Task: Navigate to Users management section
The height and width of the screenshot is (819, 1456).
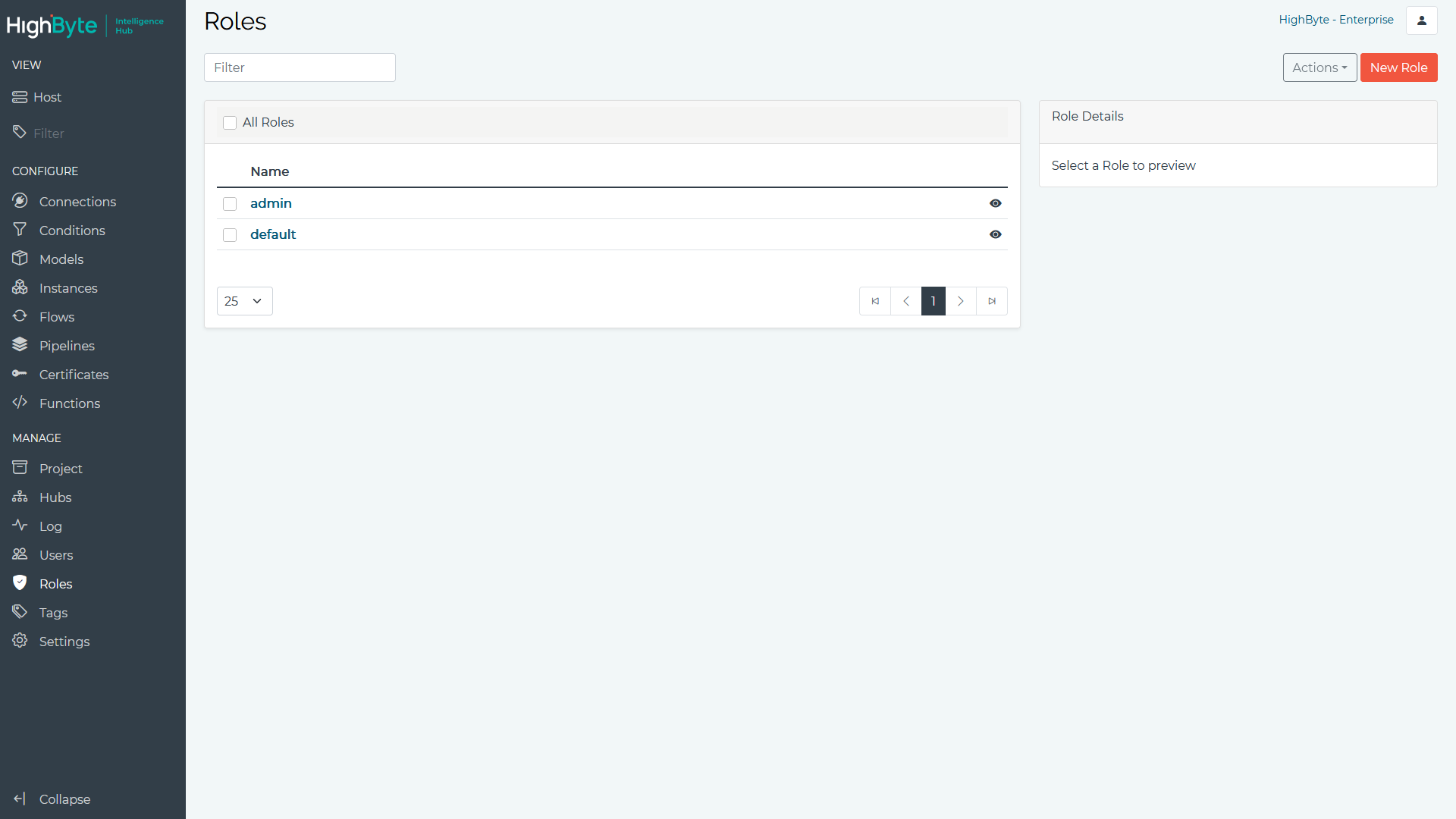Action: 55,554
